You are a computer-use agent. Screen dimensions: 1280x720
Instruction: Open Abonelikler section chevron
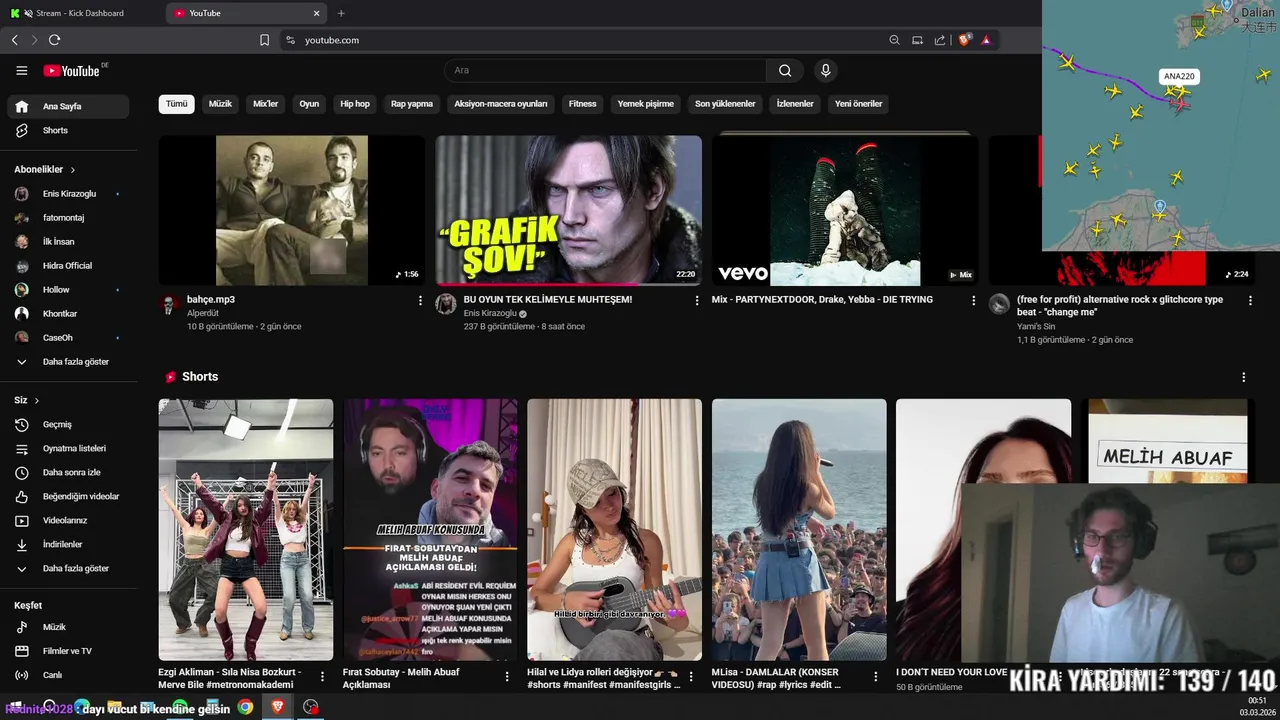click(72, 170)
